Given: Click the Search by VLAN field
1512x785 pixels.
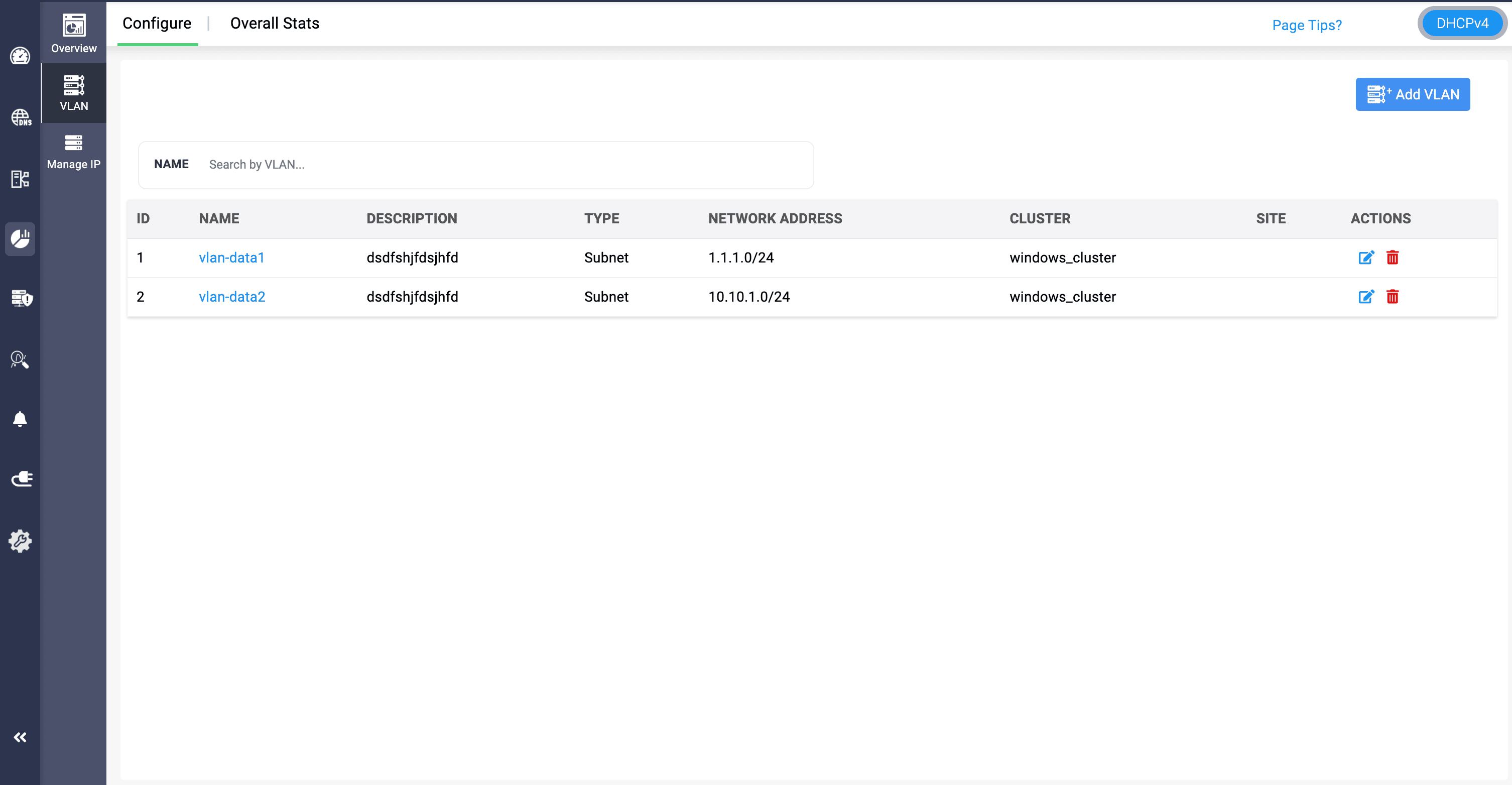Looking at the screenshot, I should (x=505, y=165).
